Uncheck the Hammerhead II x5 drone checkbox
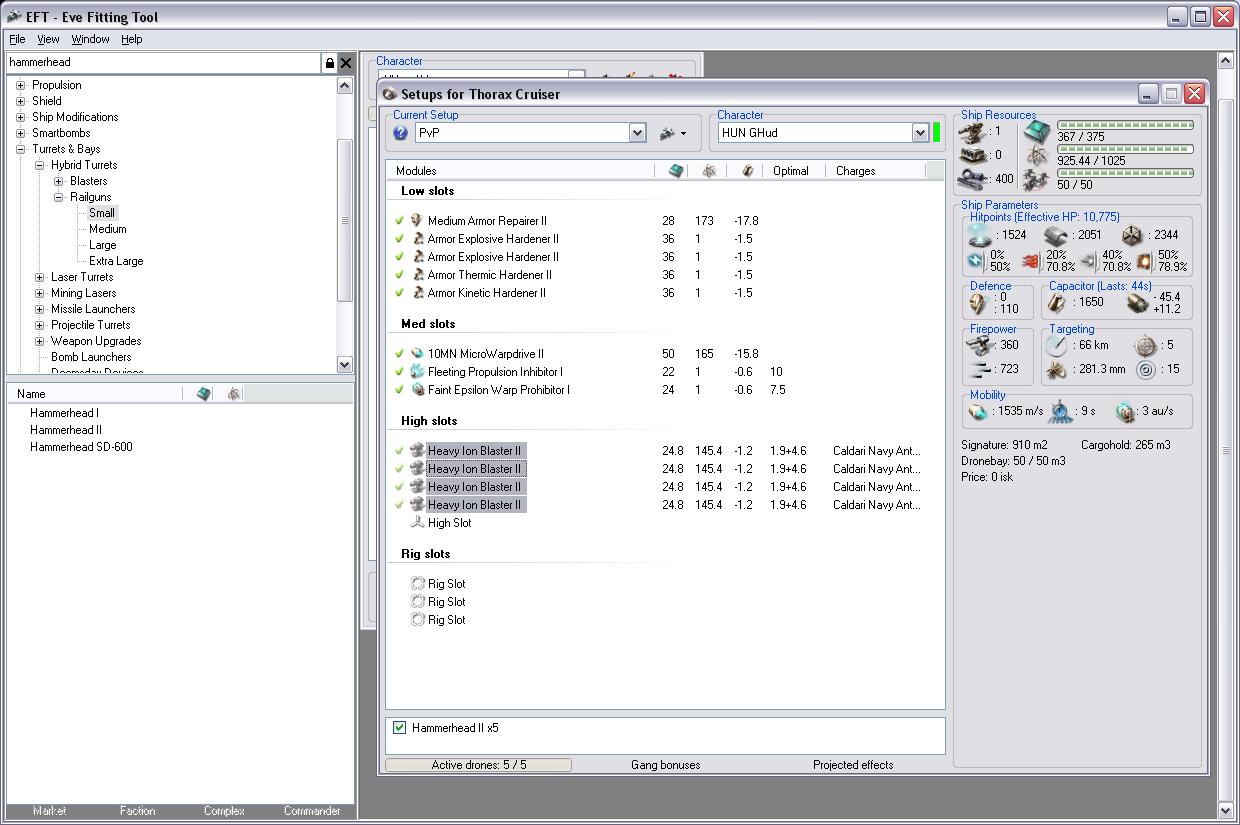Viewport: 1240px width, 825px height. pos(400,728)
